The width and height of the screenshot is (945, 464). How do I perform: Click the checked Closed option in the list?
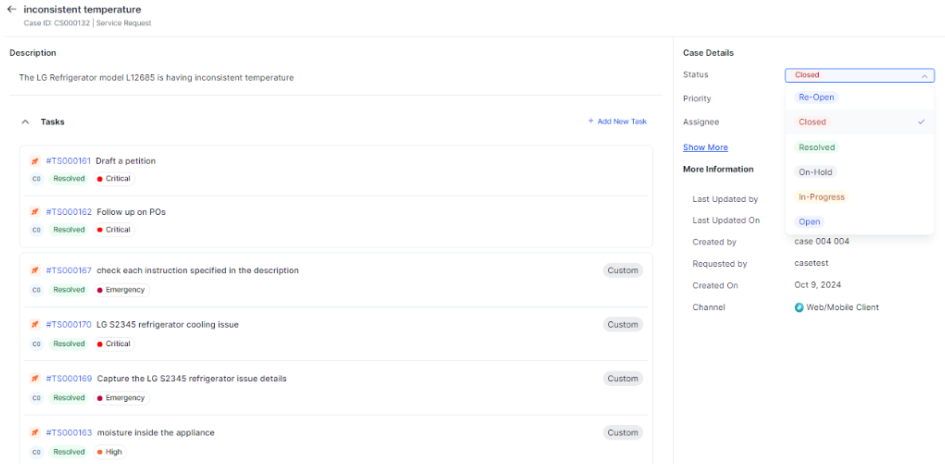point(812,122)
